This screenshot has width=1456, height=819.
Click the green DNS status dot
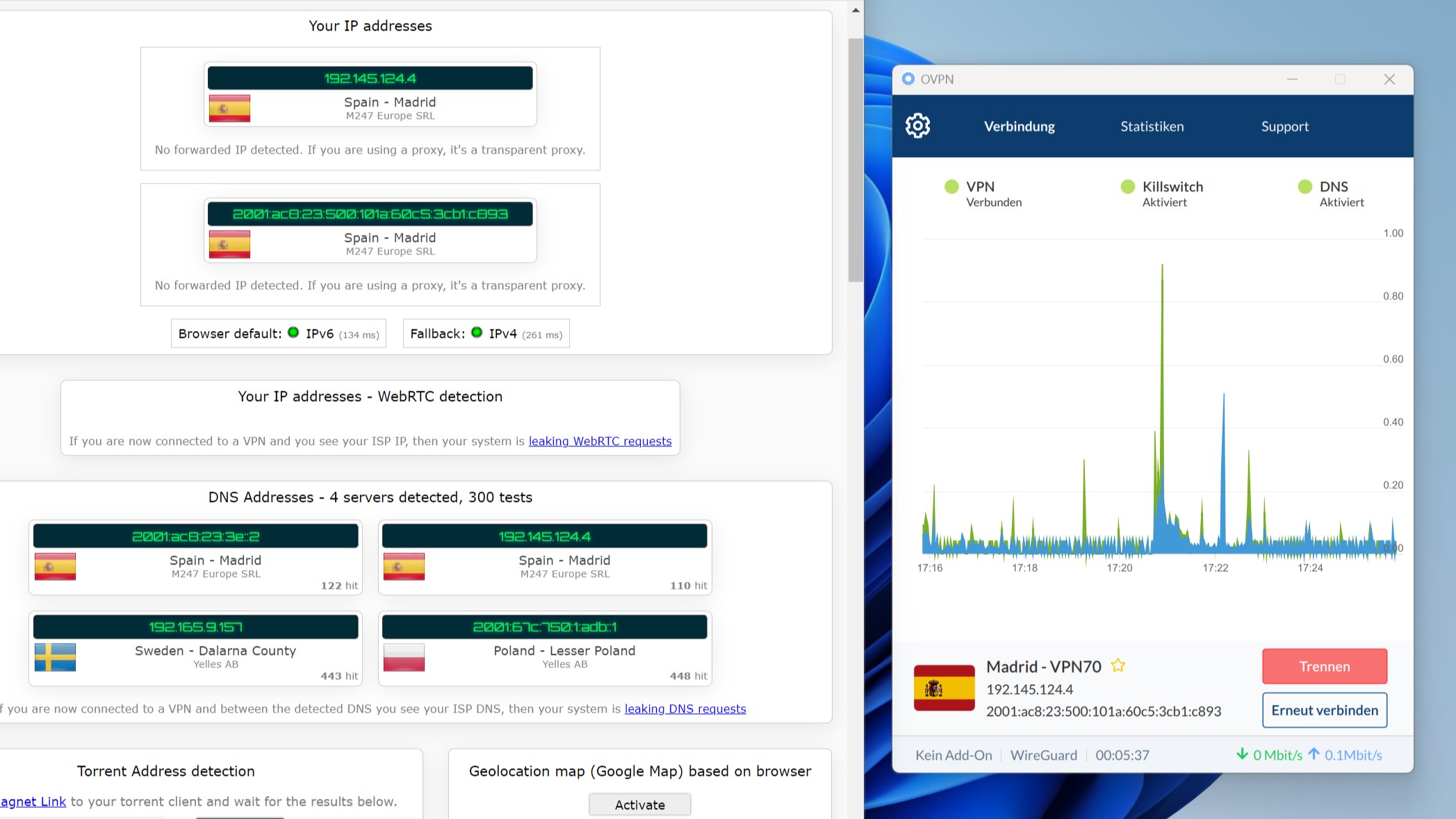click(1304, 186)
